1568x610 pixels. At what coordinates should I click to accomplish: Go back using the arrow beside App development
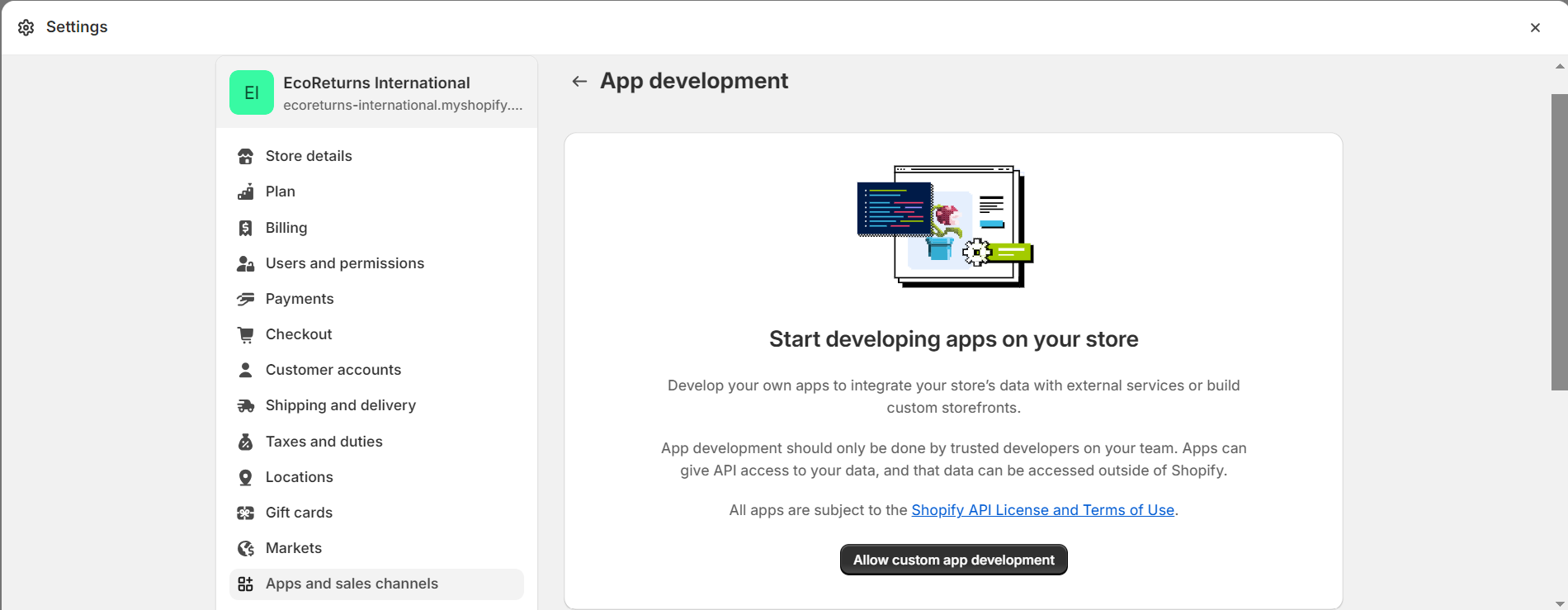pos(579,81)
